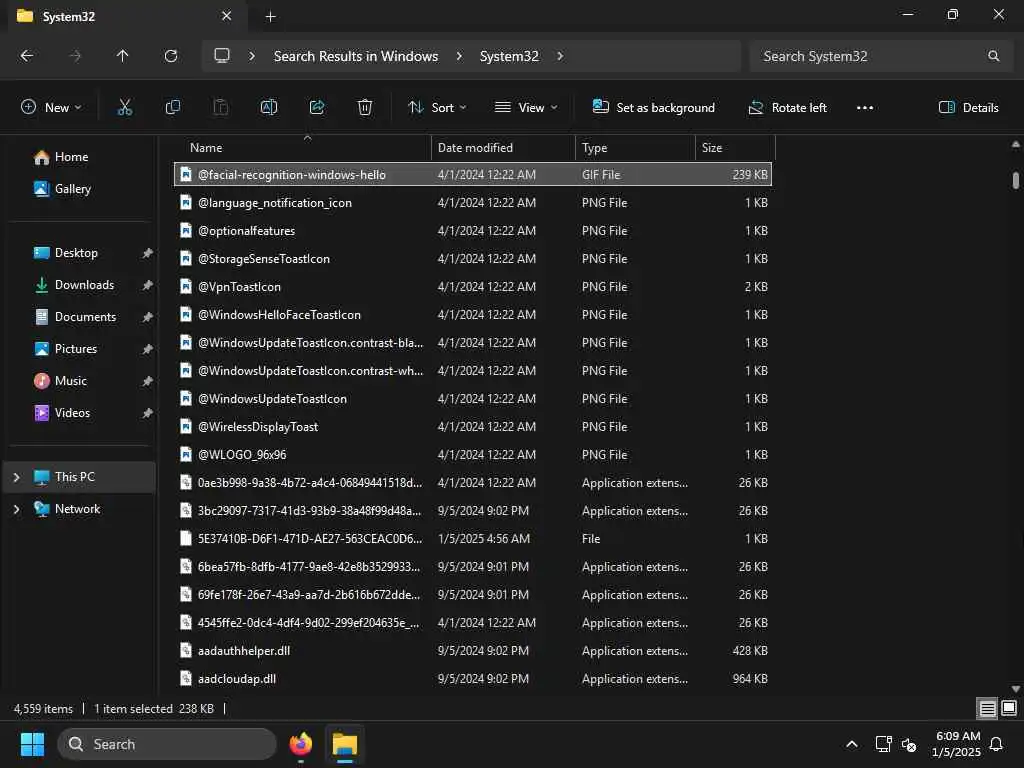Click the Paste clipboard icon
This screenshot has height=768, width=1024.
click(x=221, y=108)
